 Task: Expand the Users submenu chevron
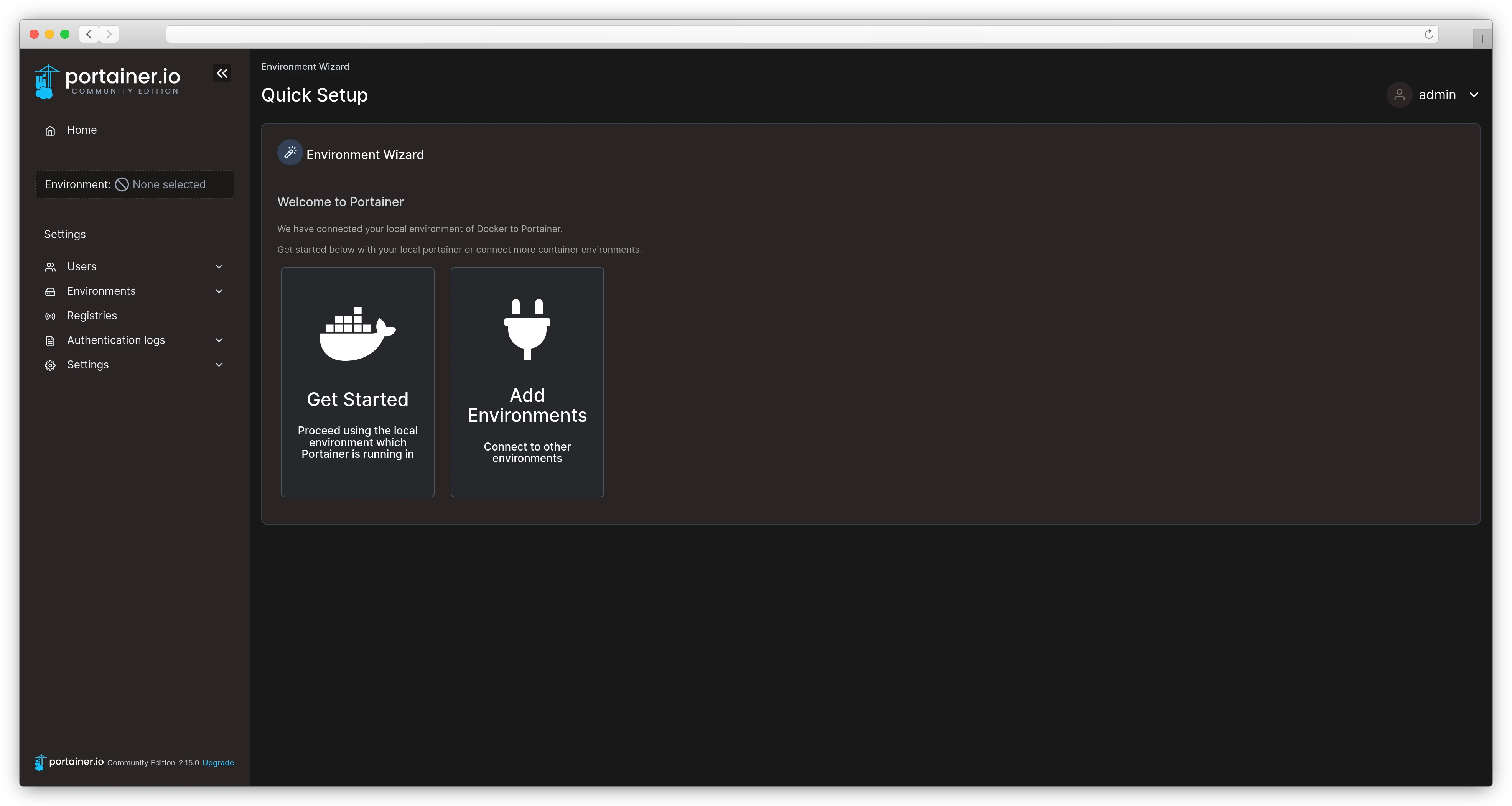pos(219,266)
